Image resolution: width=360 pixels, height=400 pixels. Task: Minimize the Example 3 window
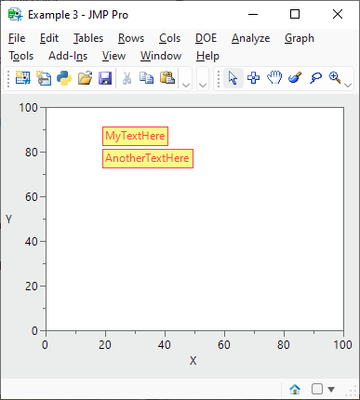tap(253, 14)
